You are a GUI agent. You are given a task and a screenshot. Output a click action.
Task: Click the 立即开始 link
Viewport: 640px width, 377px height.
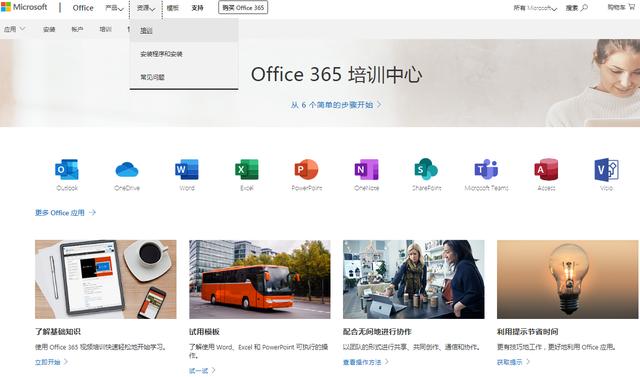(51, 362)
